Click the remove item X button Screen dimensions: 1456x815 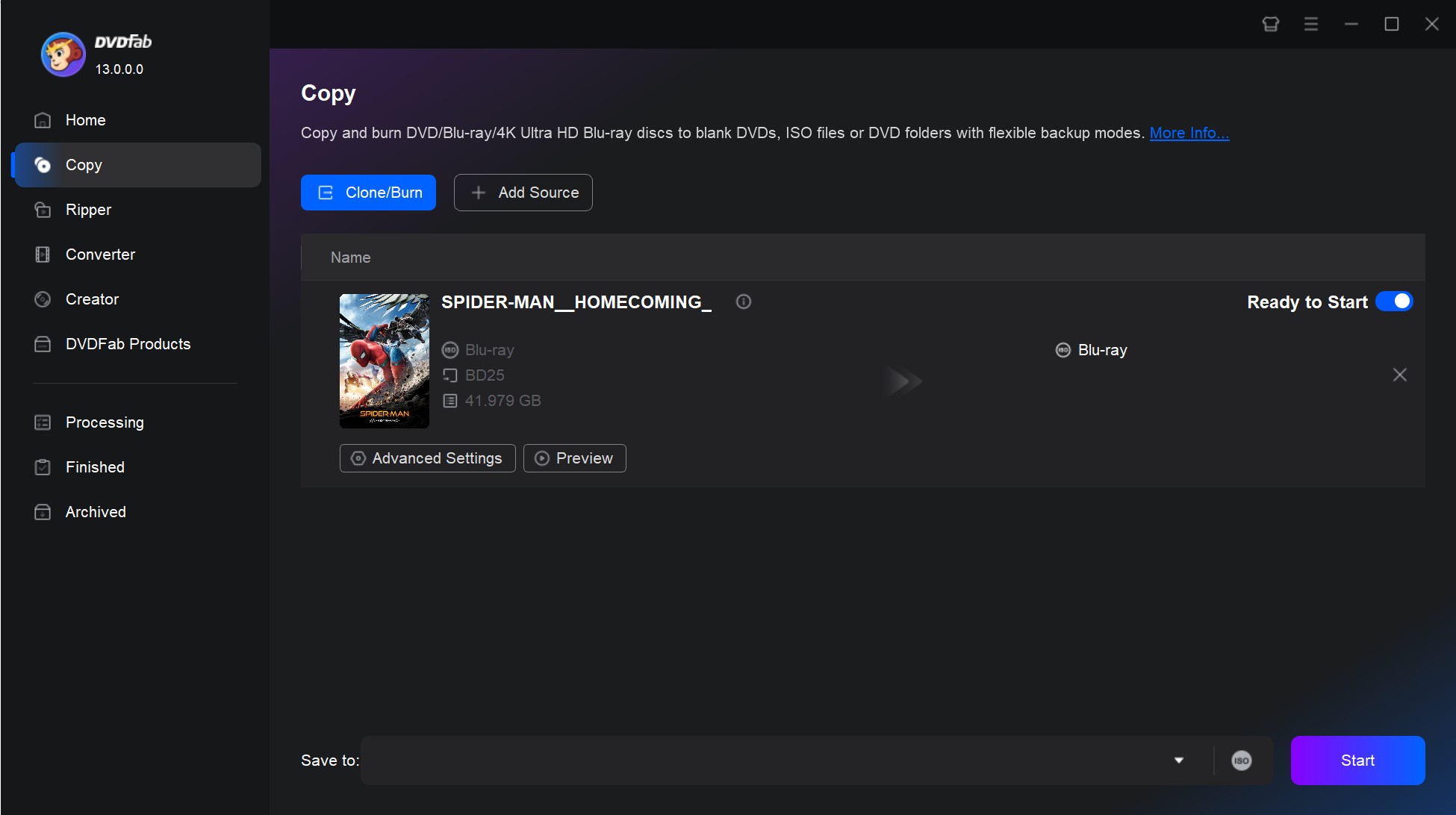coord(1399,374)
